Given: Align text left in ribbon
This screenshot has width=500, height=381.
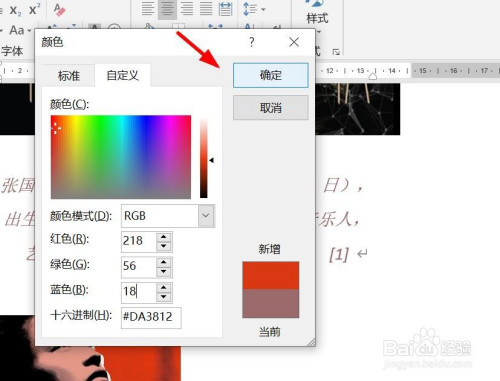Looking at the screenshot, I should [147, 9].
